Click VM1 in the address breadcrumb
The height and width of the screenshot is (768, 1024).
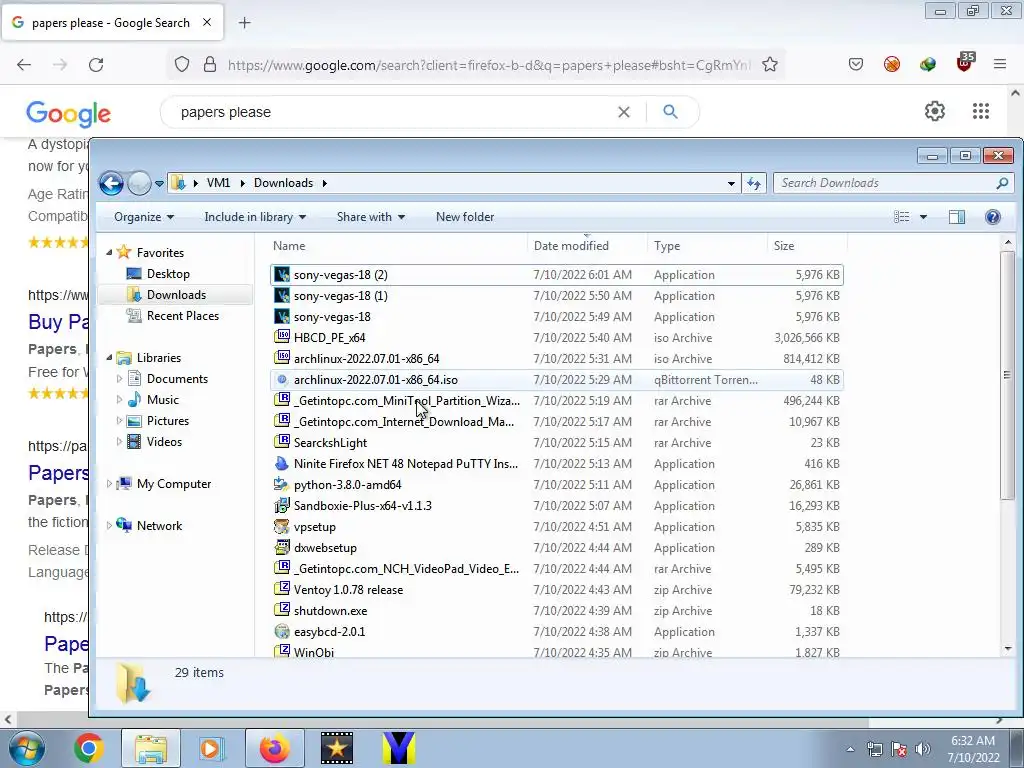[x=218, y=183]
